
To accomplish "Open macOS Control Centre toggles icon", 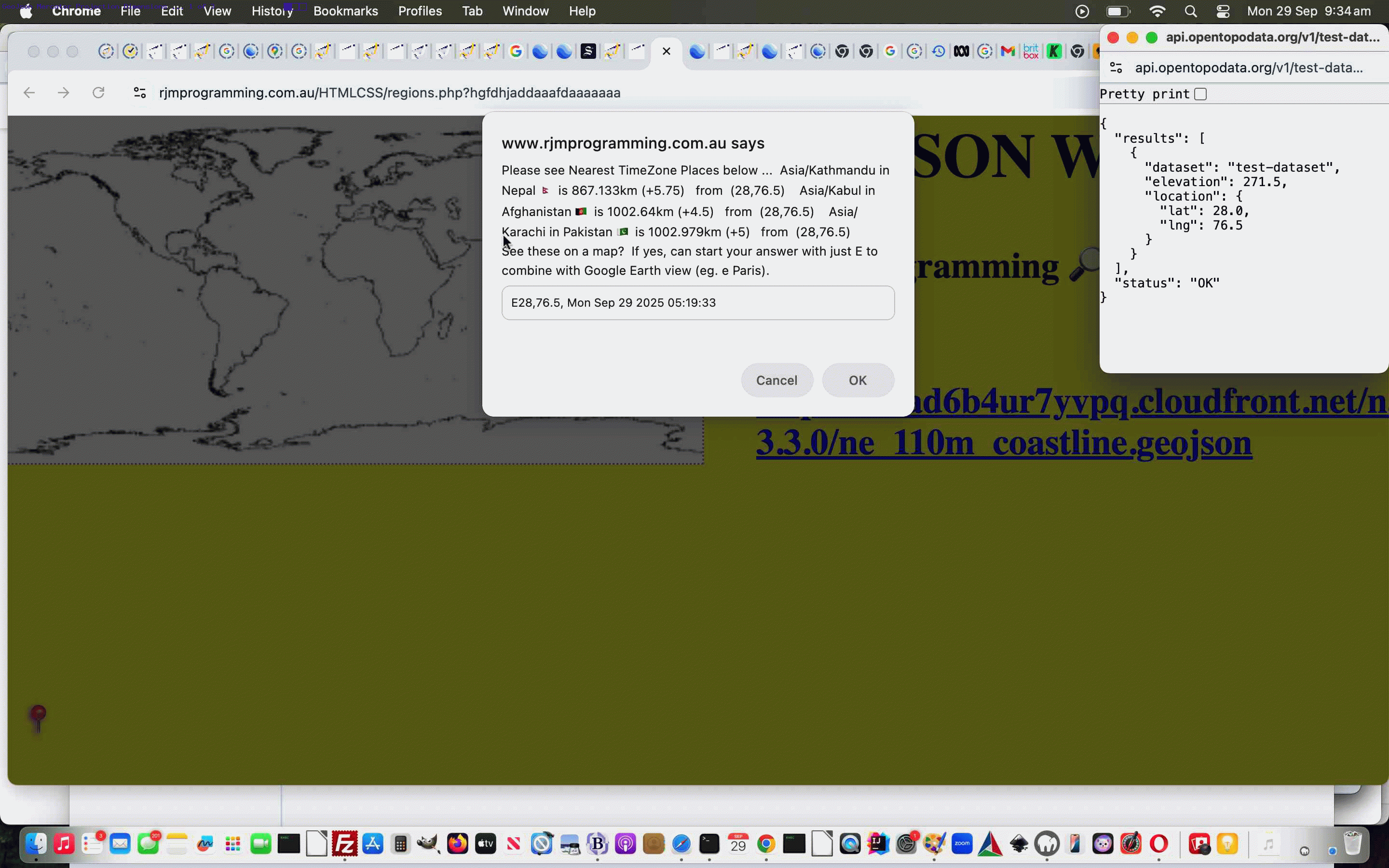I will (1223, 11).
